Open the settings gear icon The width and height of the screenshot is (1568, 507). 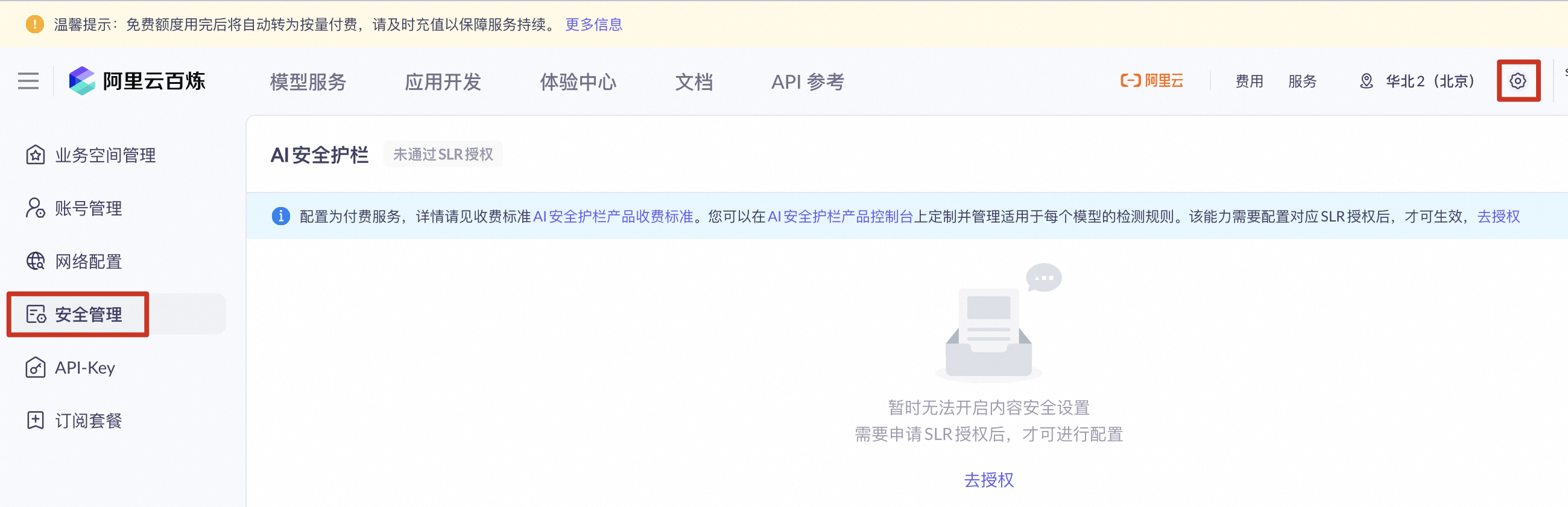tap(1517, 80)
